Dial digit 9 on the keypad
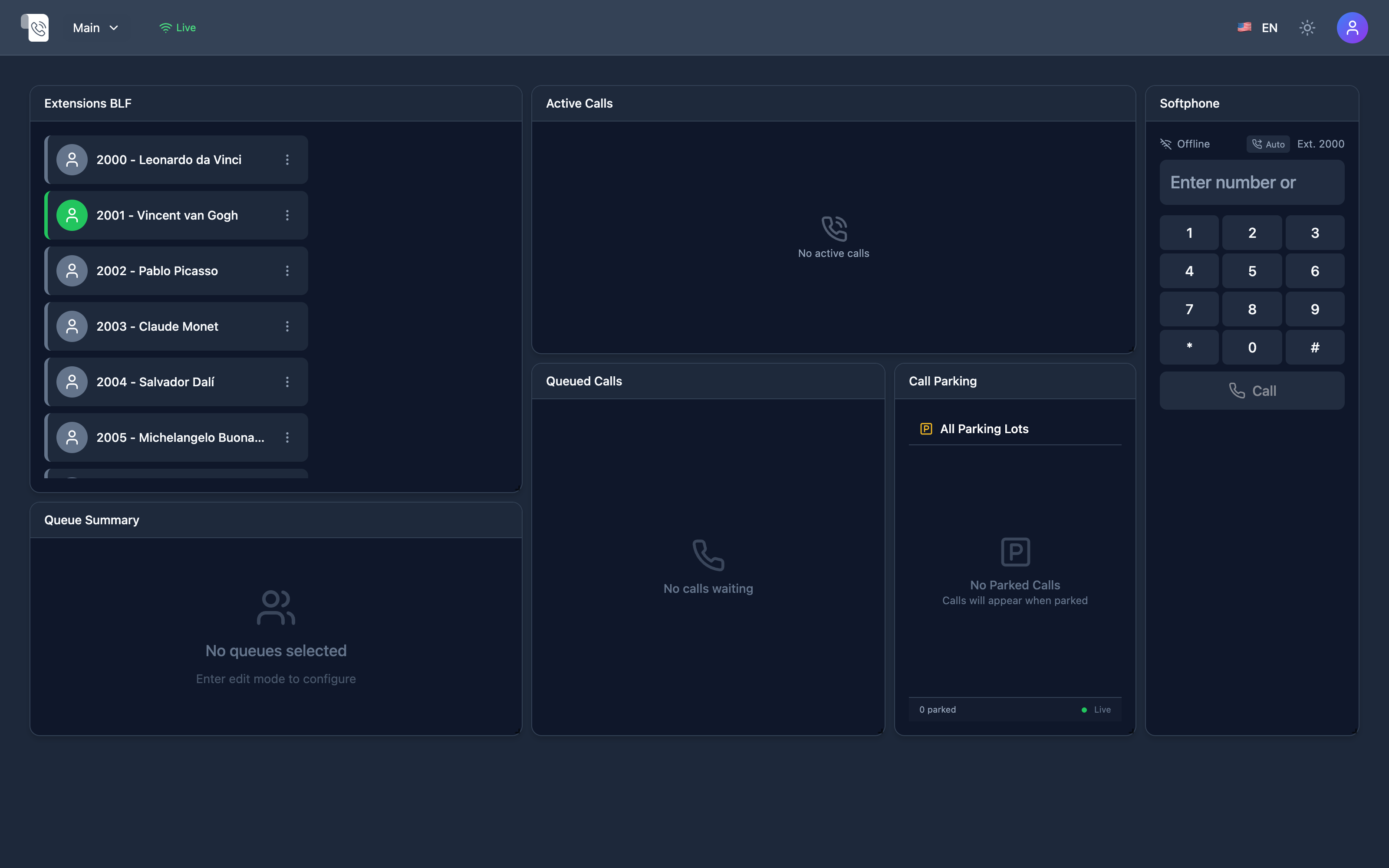This screenshot has height=868, width=1389. 1315,309
